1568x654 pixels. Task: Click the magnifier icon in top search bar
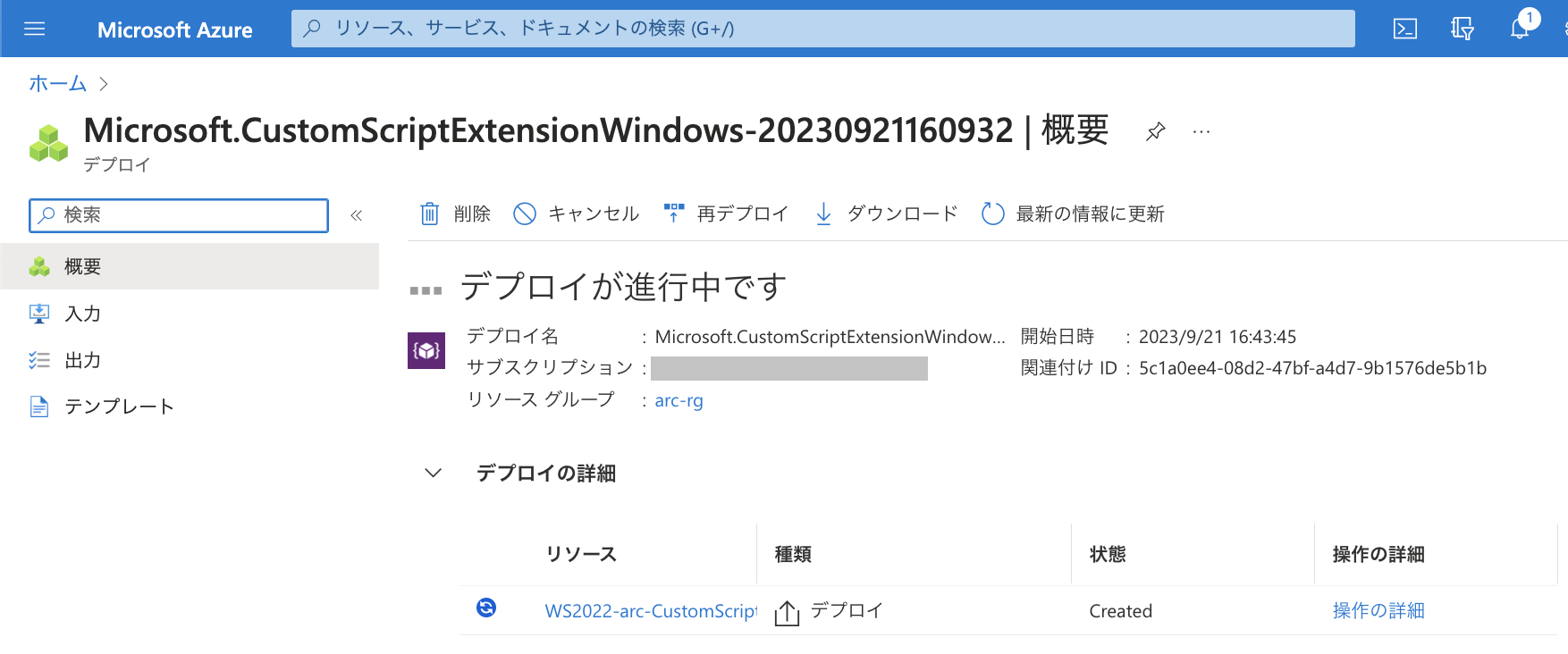coord(312,29)
